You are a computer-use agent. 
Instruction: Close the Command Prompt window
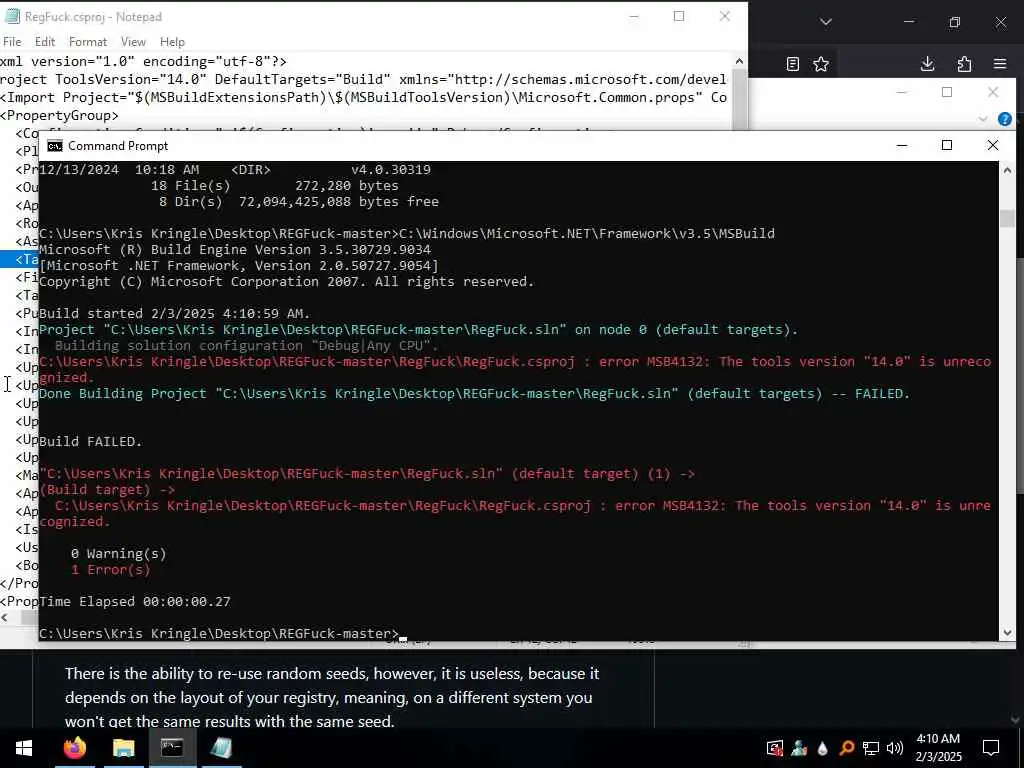993,145
